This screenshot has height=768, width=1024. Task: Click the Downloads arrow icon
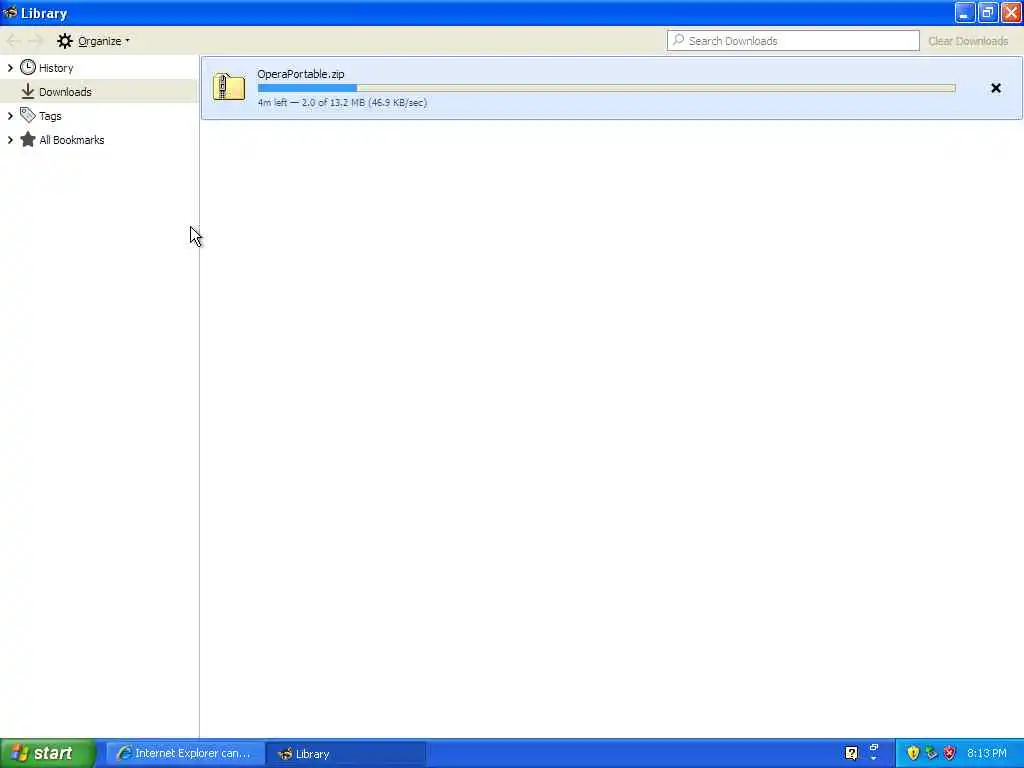pyautogui.click(x=27, y=91)
